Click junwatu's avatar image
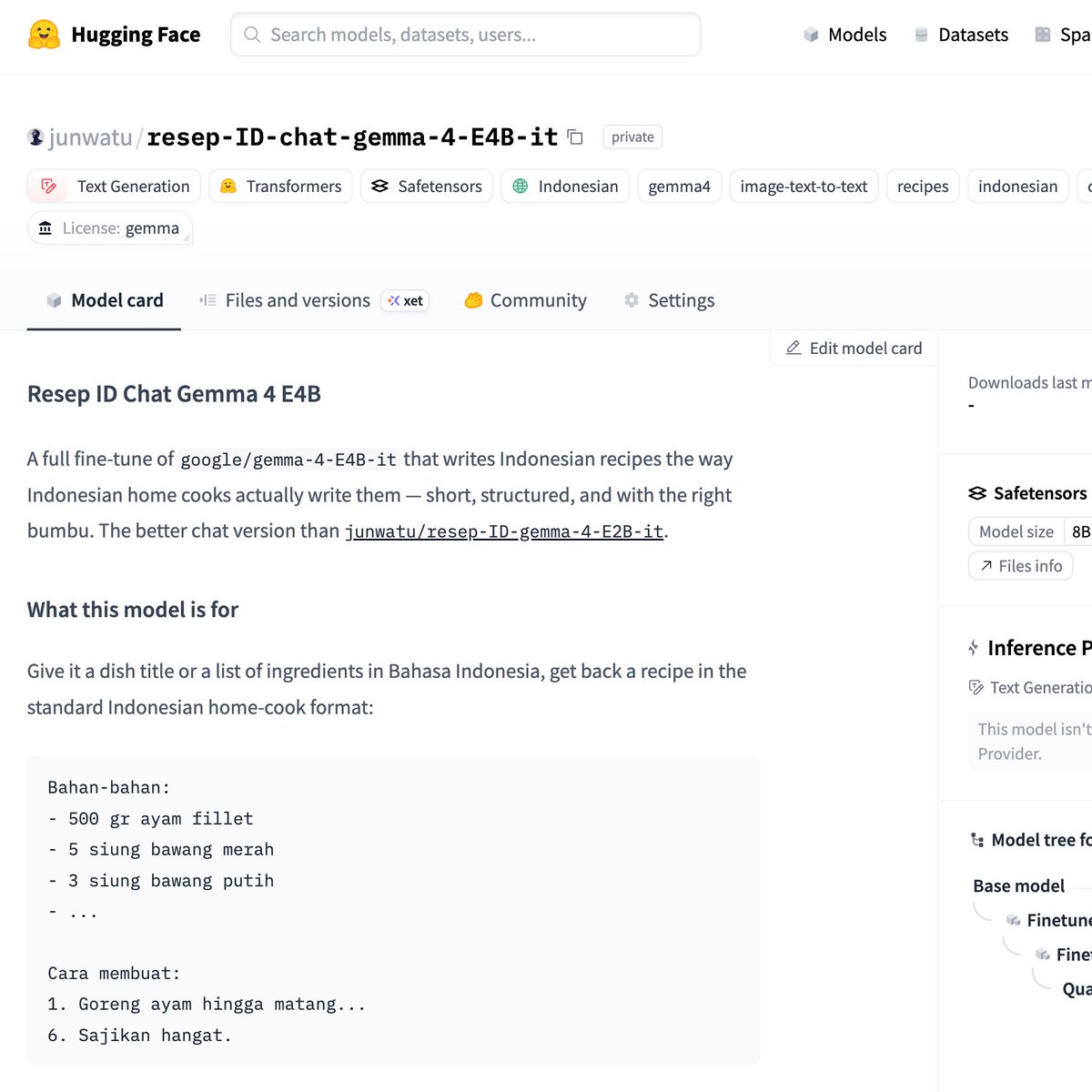The width and height of the screenshot is (1092, 1092). [35, 137]
